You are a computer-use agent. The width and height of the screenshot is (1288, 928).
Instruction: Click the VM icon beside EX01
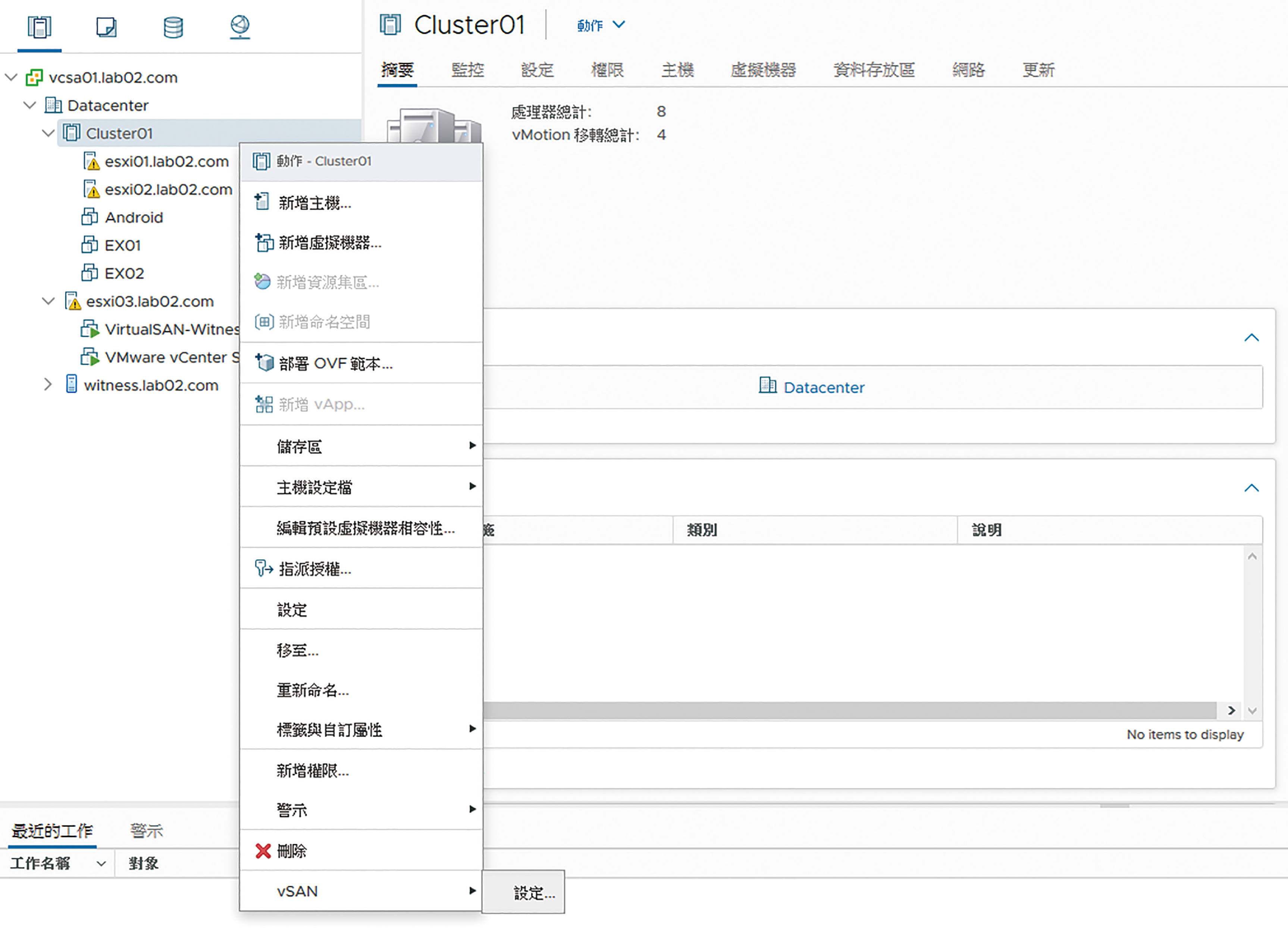(90, 245)
